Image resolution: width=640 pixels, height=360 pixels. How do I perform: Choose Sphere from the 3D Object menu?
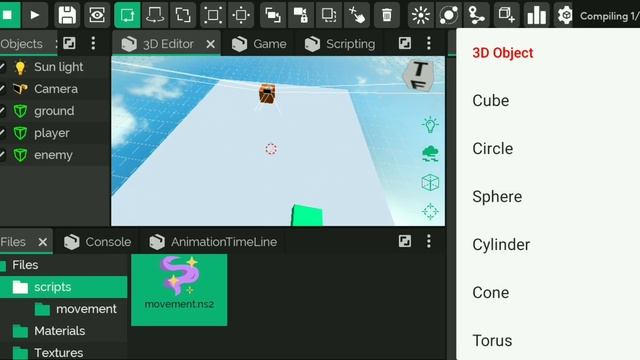point(497,197)
